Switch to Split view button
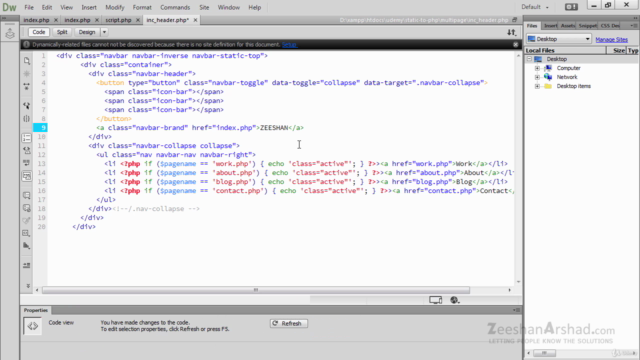 [62, 32]
